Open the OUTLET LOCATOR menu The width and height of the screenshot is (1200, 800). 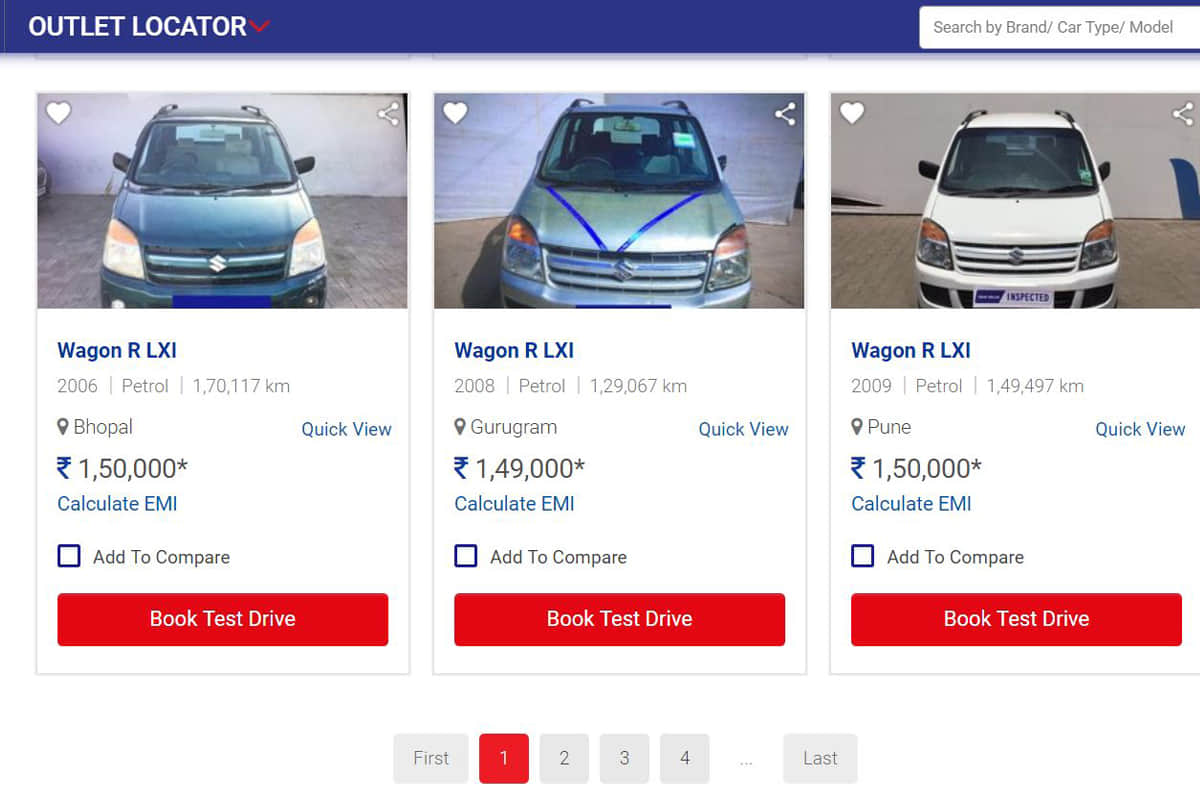coord(138,26)
